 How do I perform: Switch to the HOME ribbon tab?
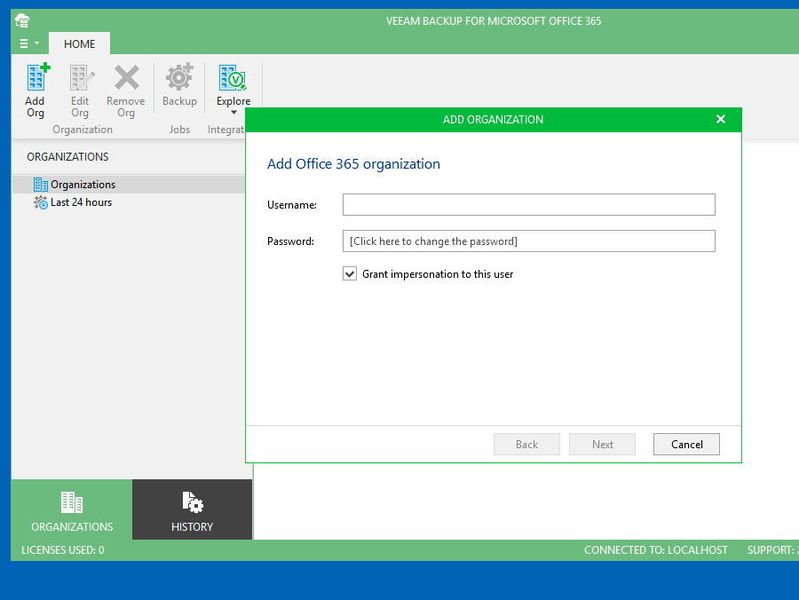coord(79,44)
